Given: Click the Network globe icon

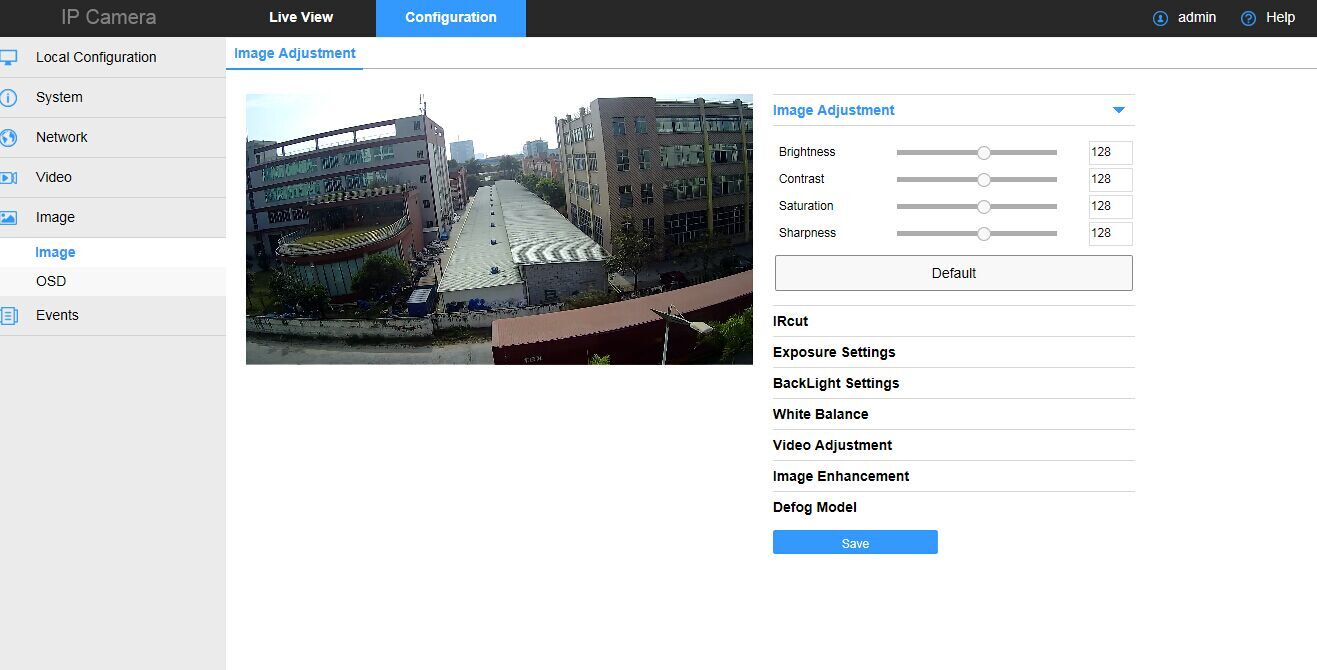Looking at the screenshot, I should 8,138.
